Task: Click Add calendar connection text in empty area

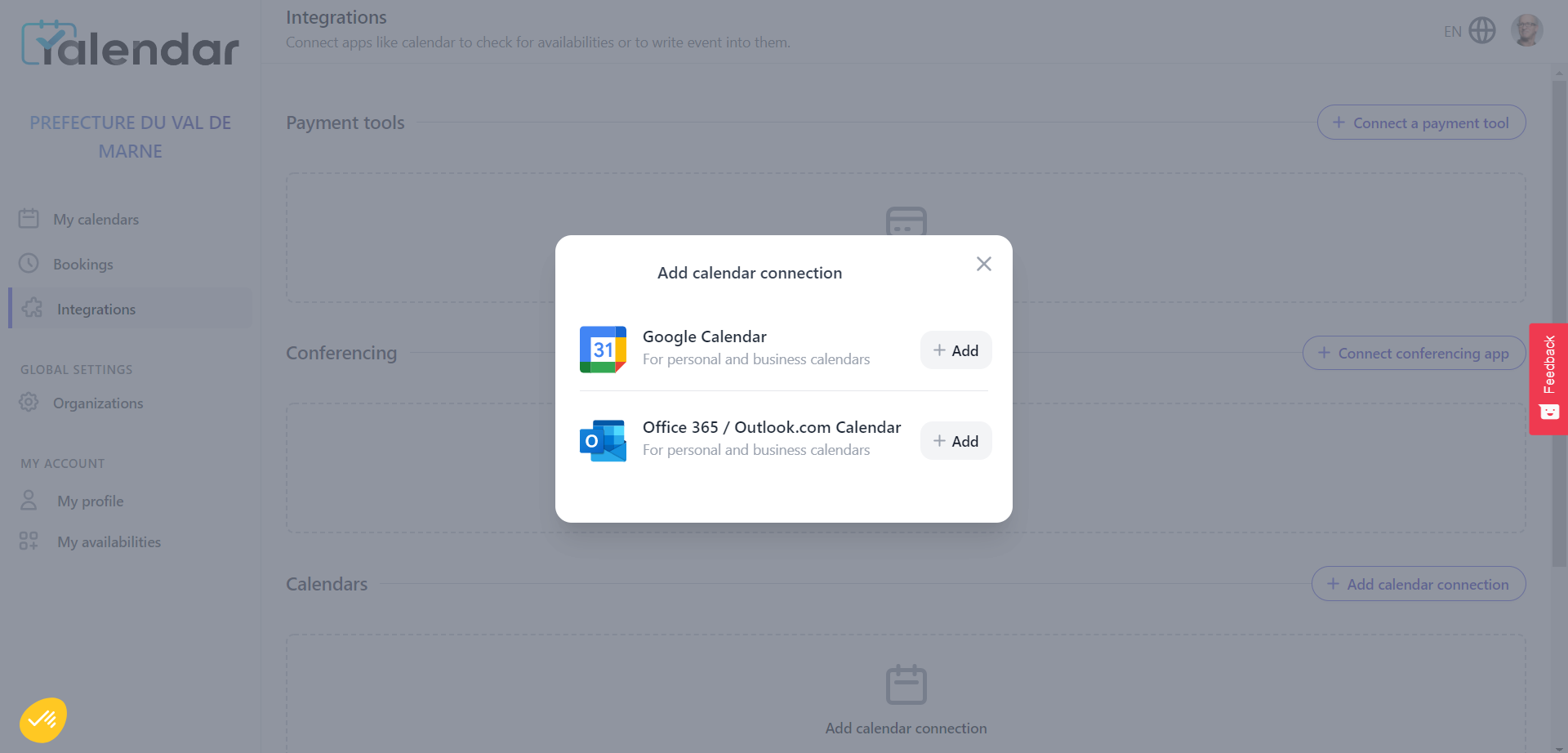Action: pyautogui.click(x=906, y=728)
